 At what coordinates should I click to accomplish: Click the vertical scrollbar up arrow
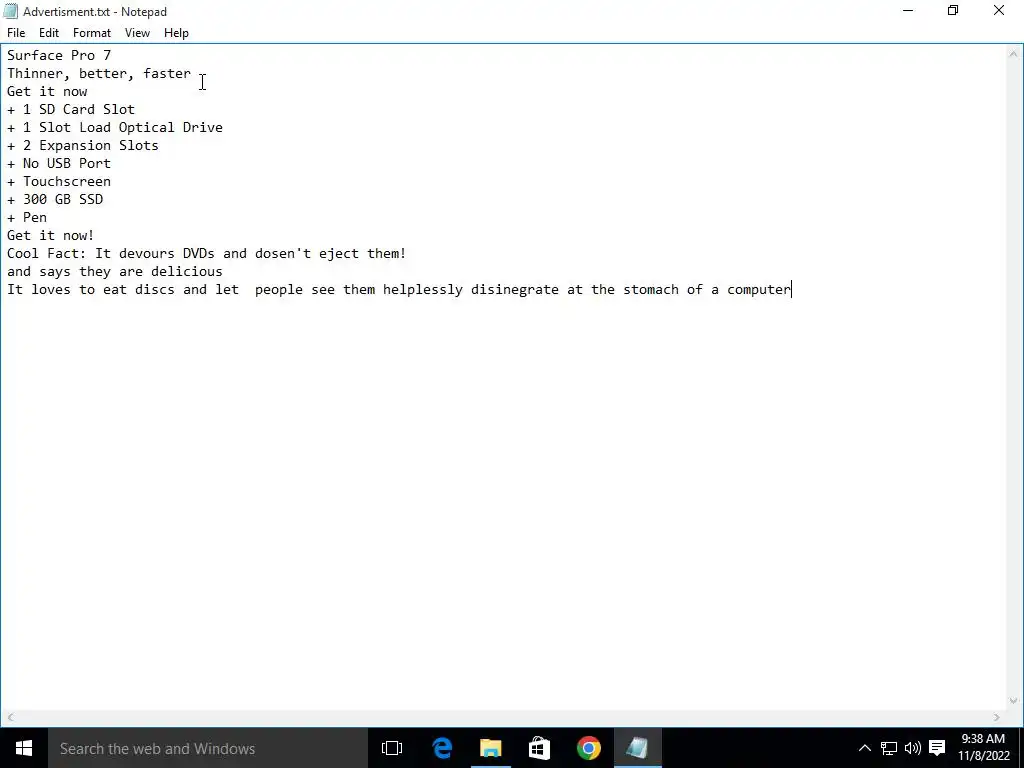coord(1014,54)
